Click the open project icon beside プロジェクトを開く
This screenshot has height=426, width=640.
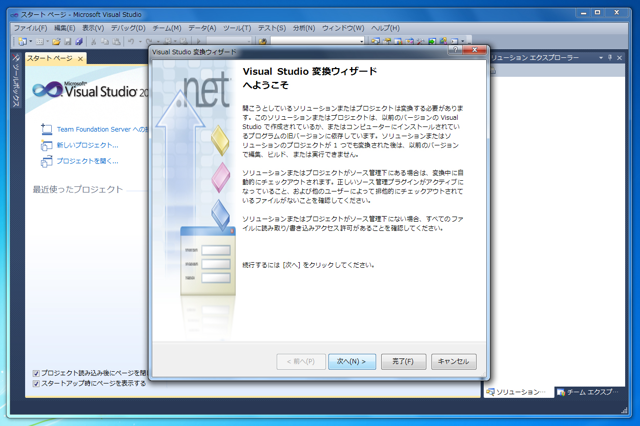(47, 162)
